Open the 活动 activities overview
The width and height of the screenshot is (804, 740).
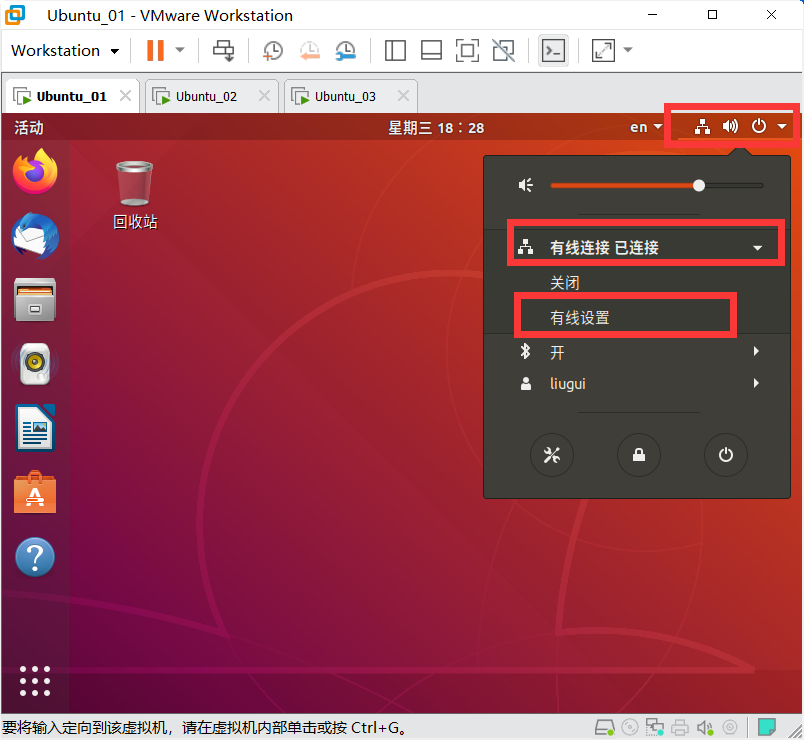tap(29, 127)
